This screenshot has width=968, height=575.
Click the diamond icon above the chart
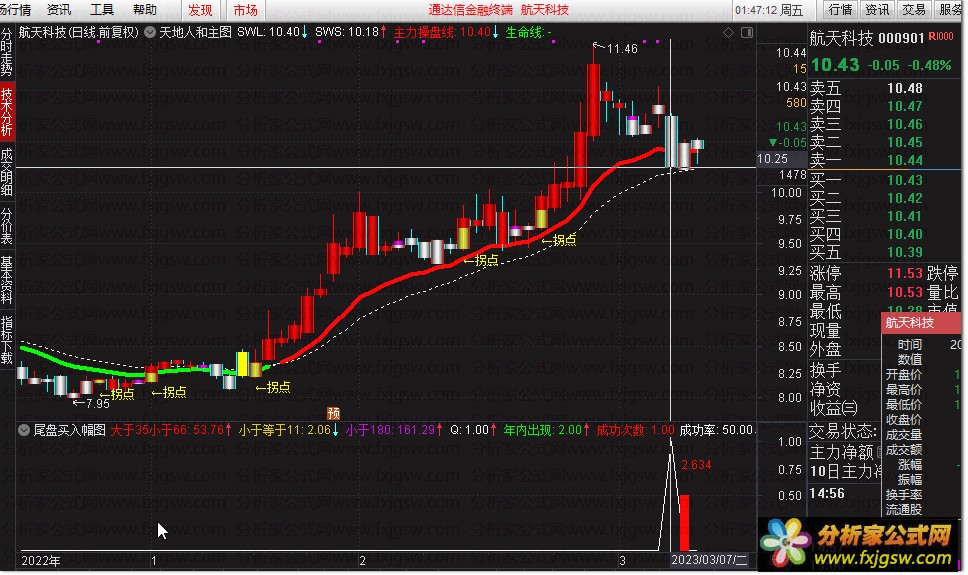click(x=728, y=32)
